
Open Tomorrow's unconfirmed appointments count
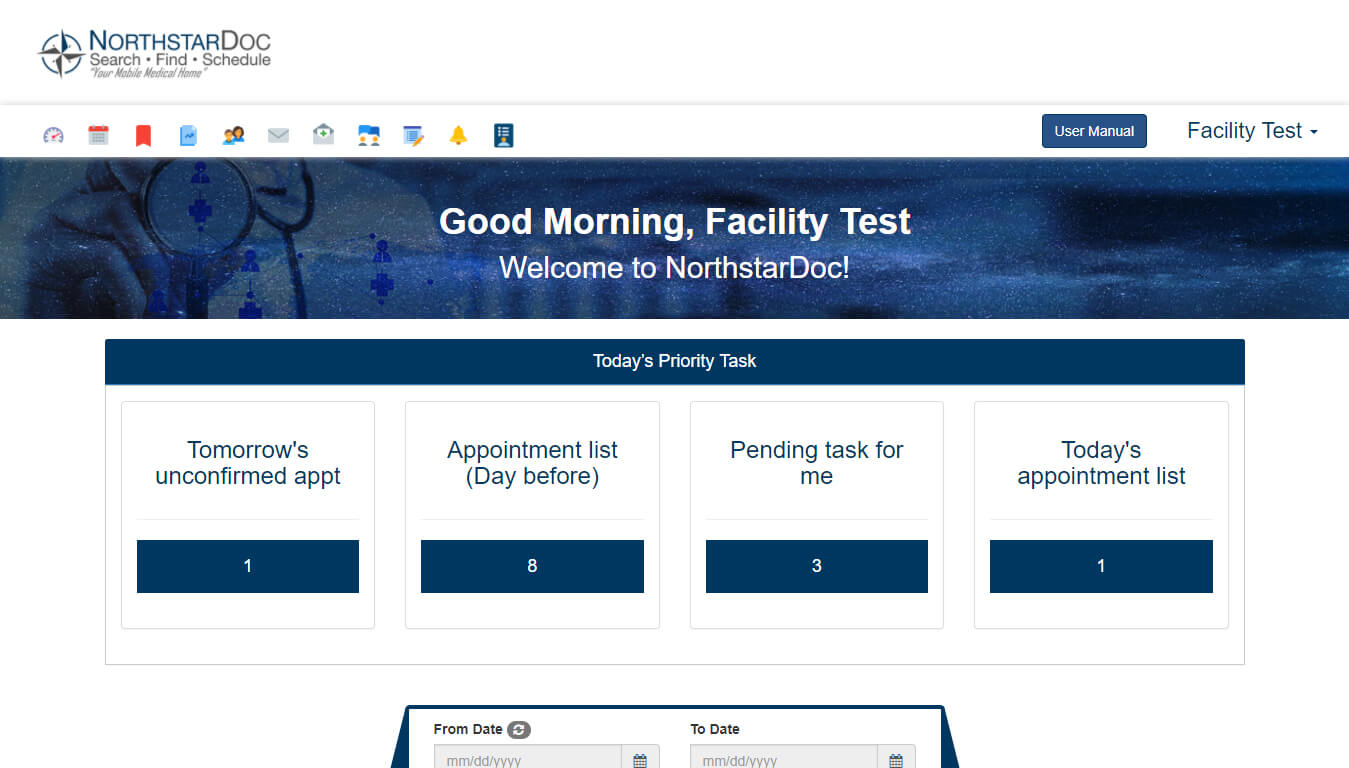pyautogui.click(x=247, y=566)
